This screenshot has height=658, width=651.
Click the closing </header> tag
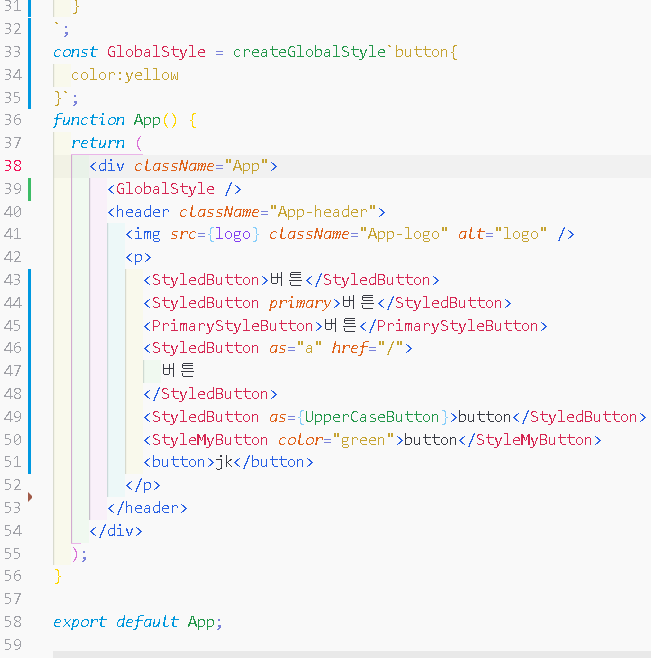click(147, 508)
